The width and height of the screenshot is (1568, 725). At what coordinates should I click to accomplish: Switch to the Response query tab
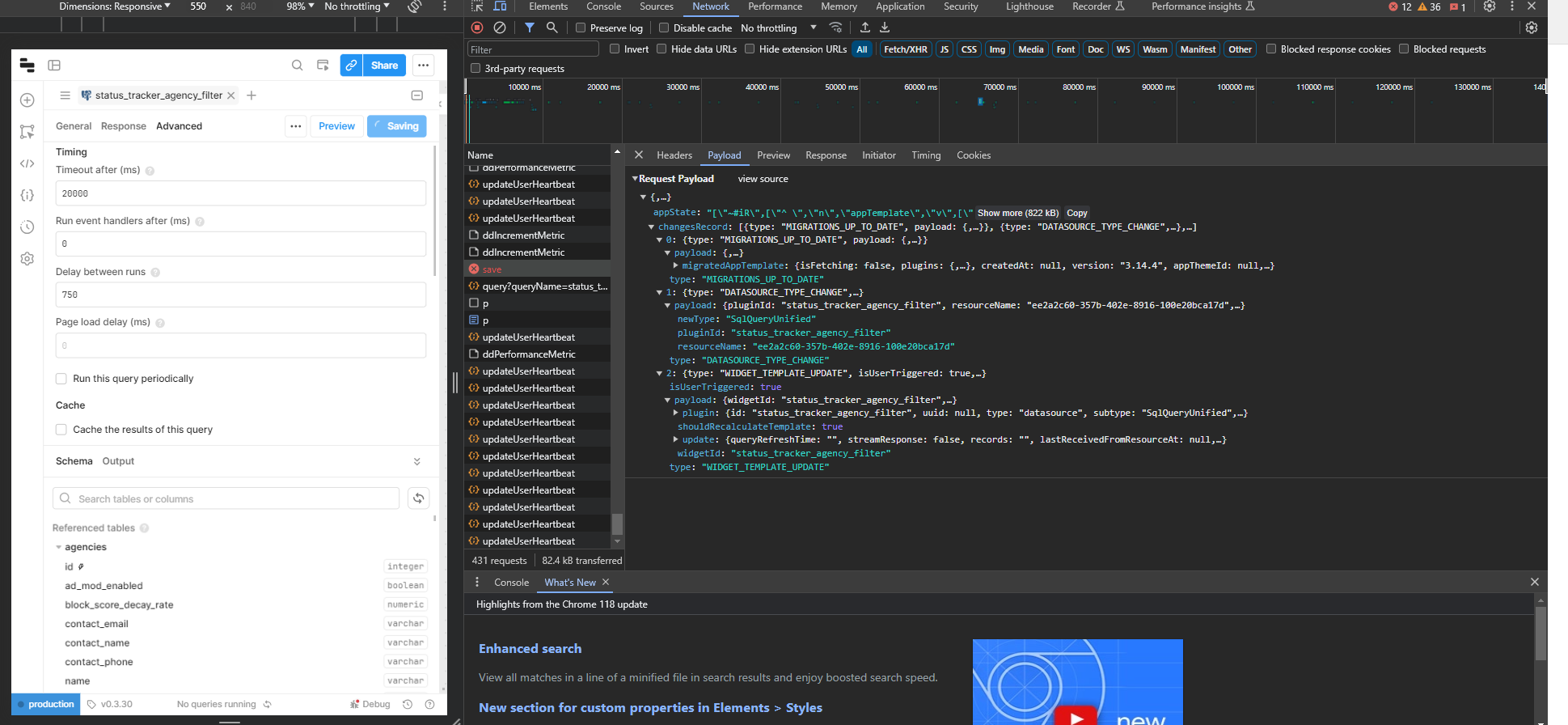124,126
